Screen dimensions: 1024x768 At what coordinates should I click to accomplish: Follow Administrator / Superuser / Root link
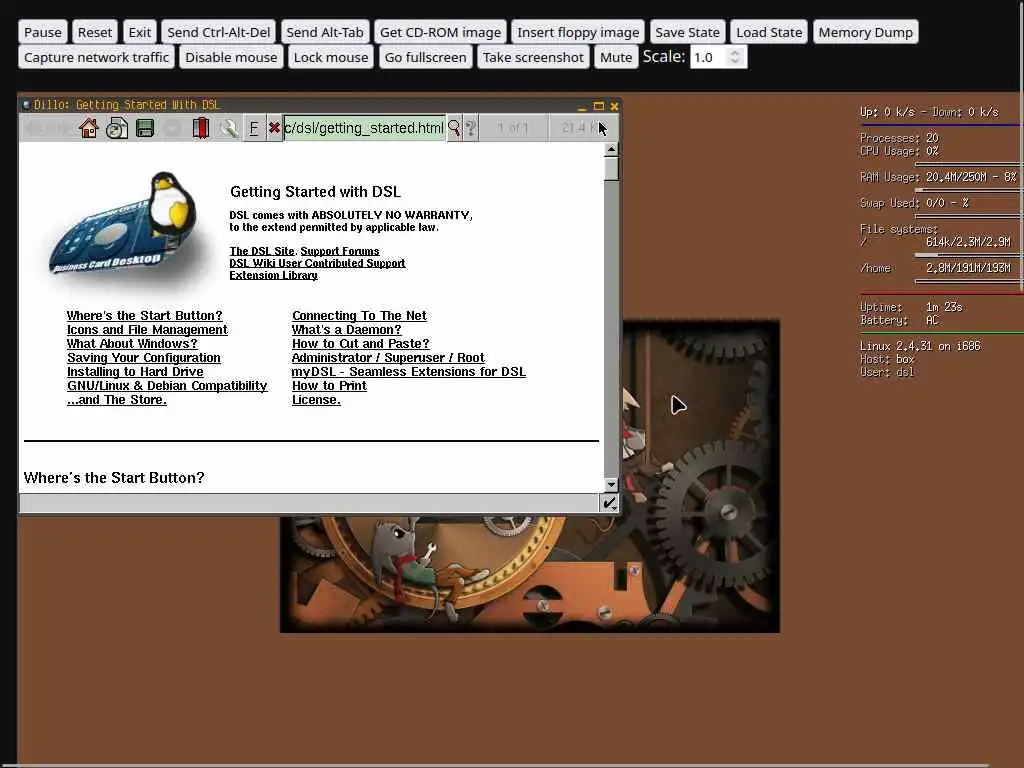388,358
